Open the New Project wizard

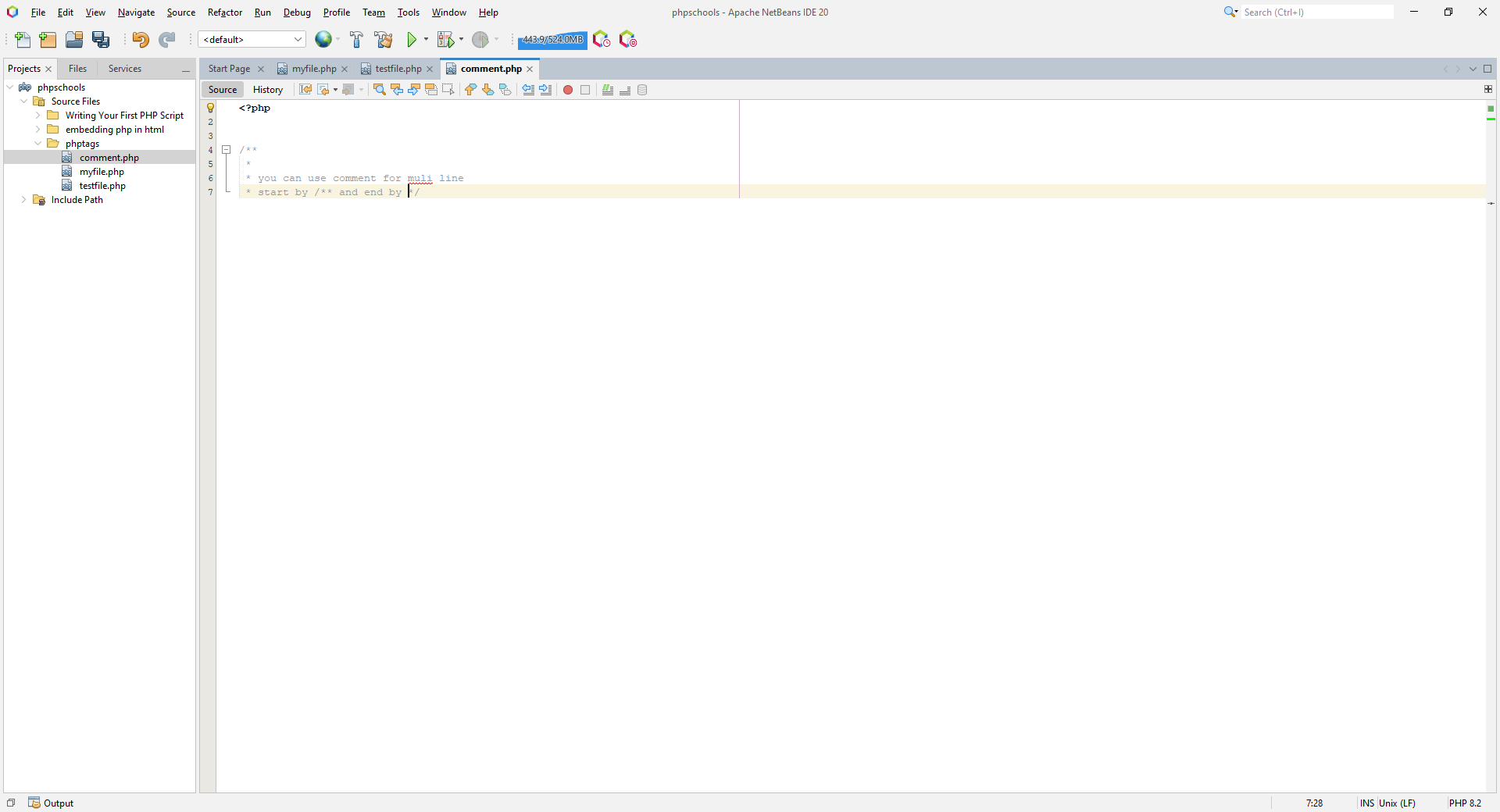[47, 40]
